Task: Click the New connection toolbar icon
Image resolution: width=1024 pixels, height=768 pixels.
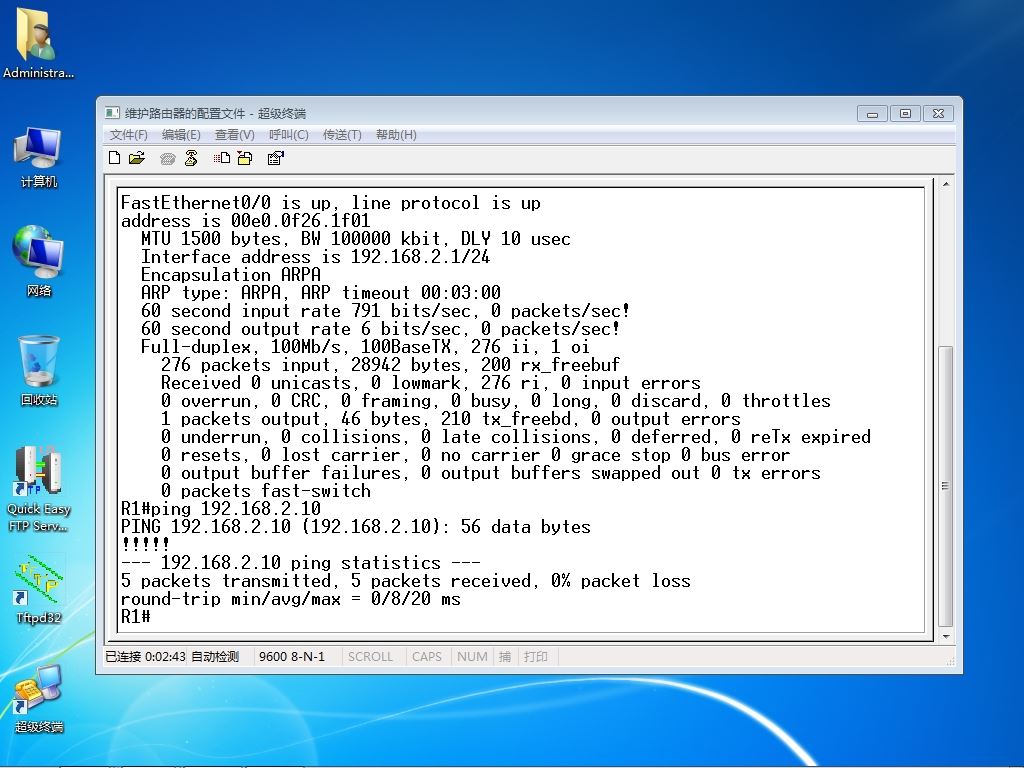Action: 114,157
